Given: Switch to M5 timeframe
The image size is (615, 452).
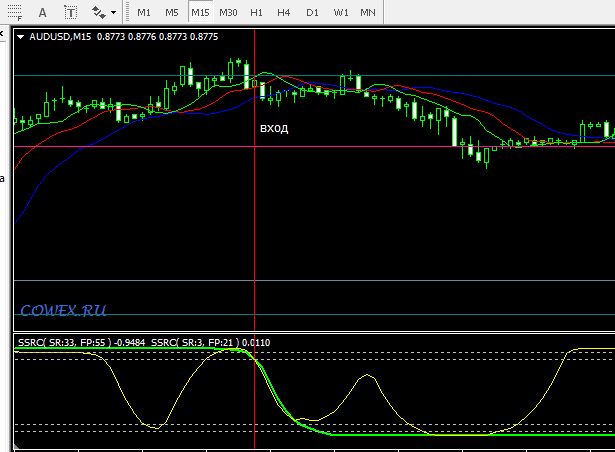Looking at the screenshot, I should point(172,13).
